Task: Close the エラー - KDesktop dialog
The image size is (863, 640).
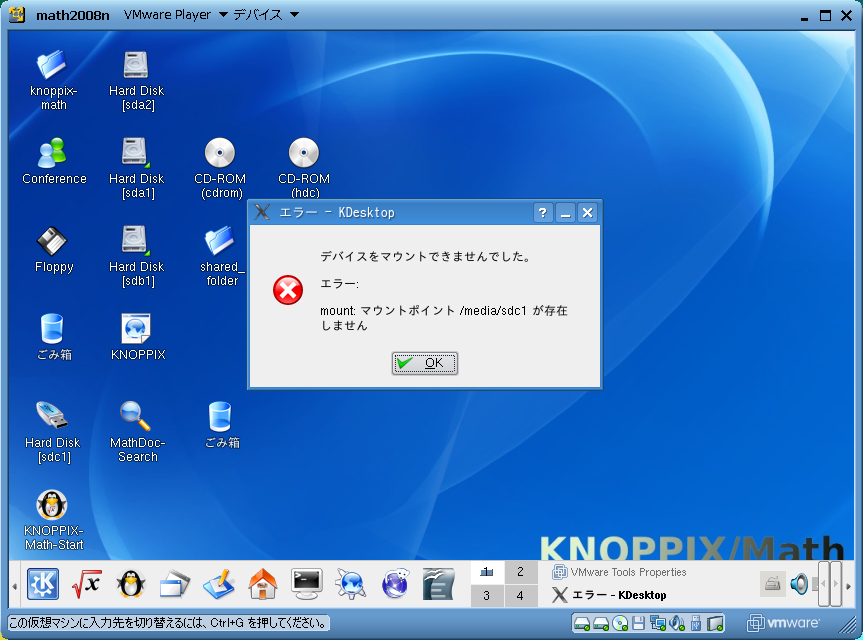Action: pyautogui.click(x=588, y=212)
